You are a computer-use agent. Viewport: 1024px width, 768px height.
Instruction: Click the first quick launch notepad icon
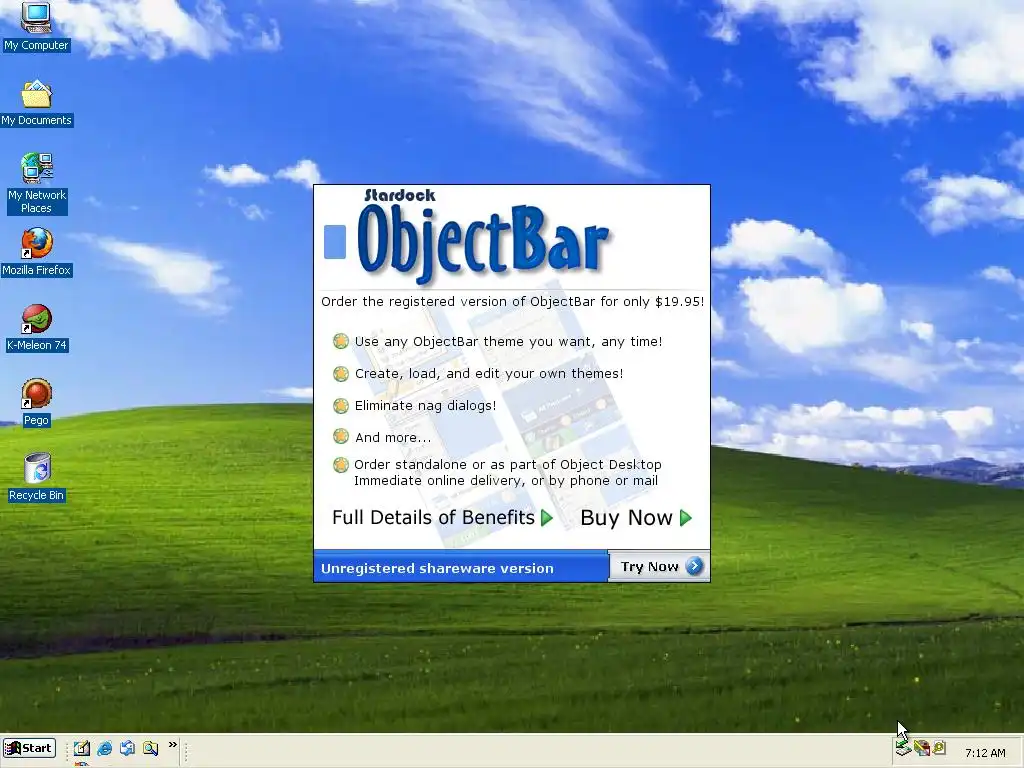[82, 748]
